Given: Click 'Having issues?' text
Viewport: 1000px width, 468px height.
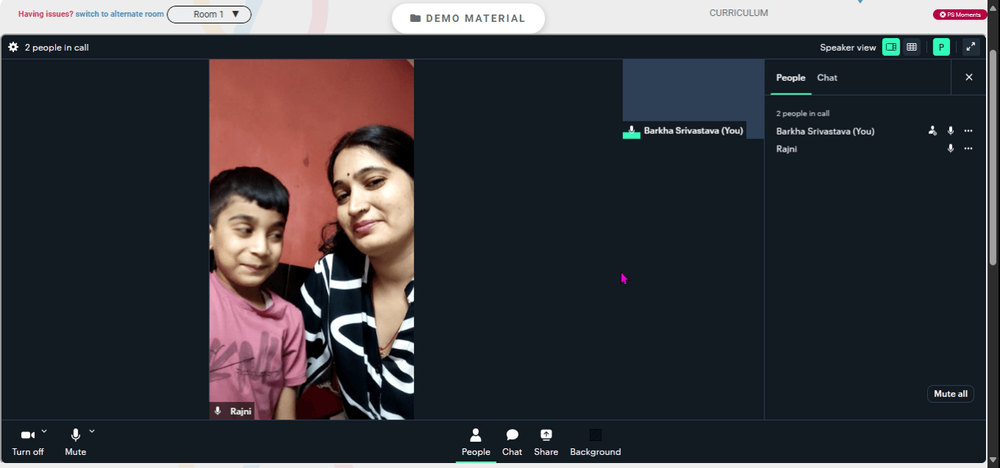Looking at the screenshot, I should point(46,14).
